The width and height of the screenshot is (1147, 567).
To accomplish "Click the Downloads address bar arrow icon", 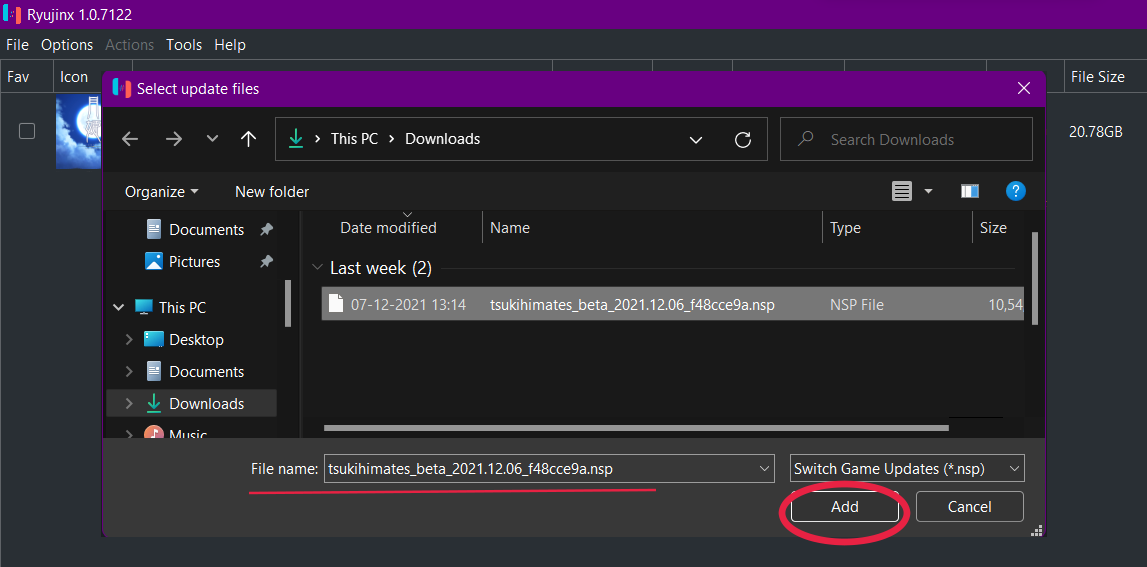I will [x=296, y=138].
